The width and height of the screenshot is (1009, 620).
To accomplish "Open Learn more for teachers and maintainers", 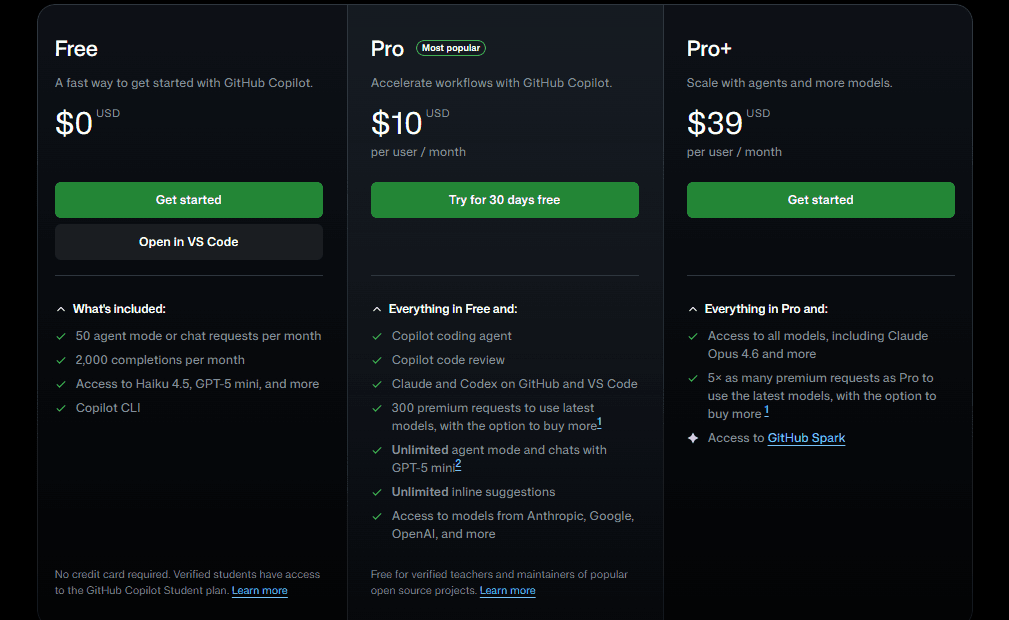I will pos(507,591).
